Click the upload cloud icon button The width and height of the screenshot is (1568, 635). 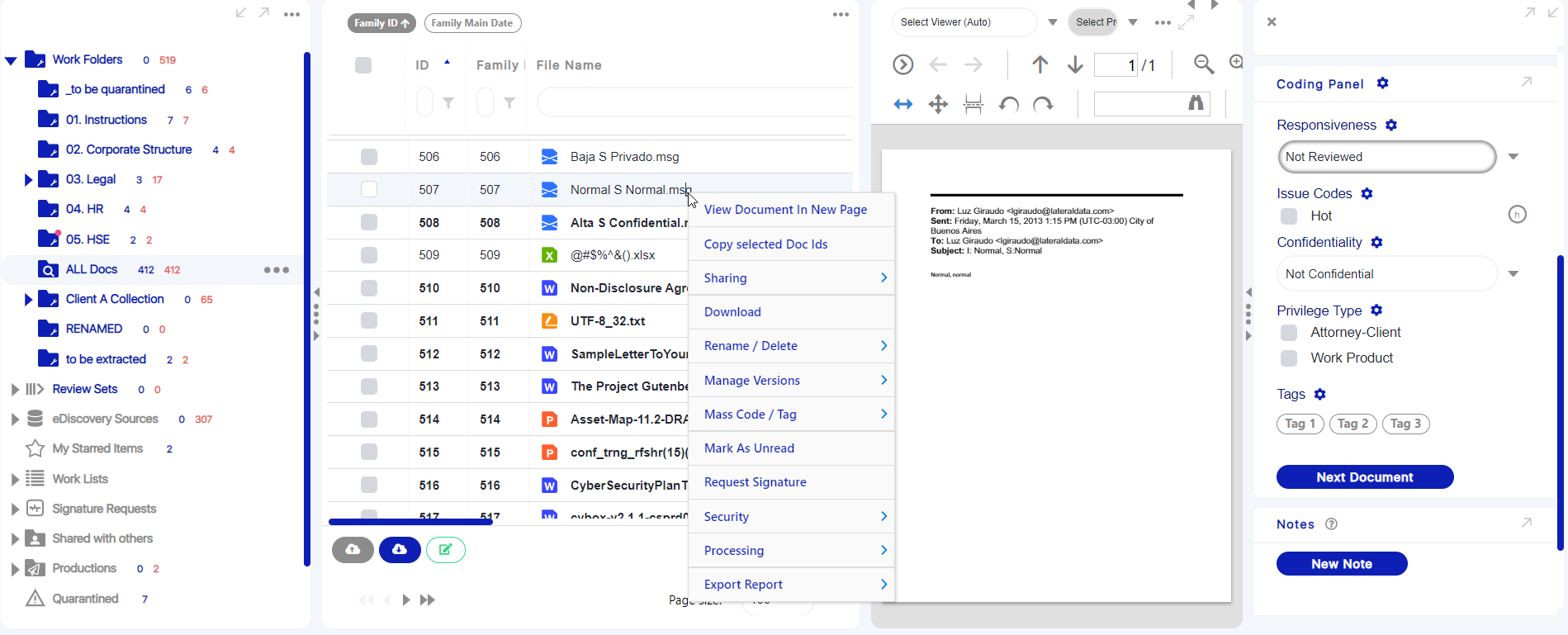(353, 549)
